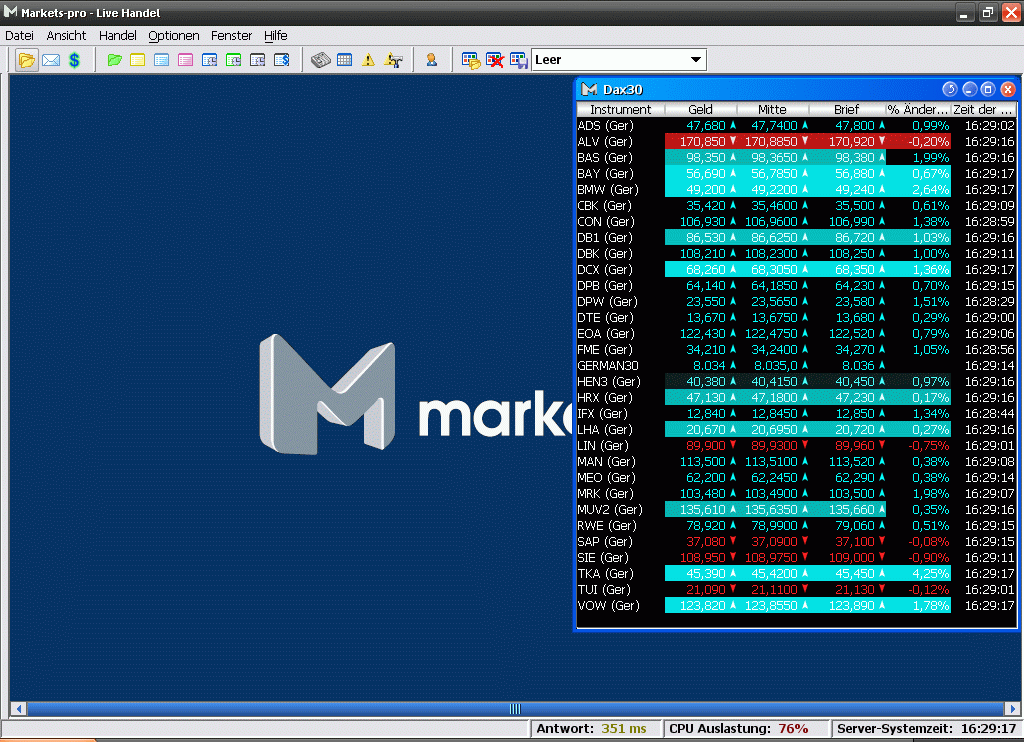The width and height of the screenshot is (1024, 742).
Task: Open the envelope messages icon
Action: (x=50, y=60)
